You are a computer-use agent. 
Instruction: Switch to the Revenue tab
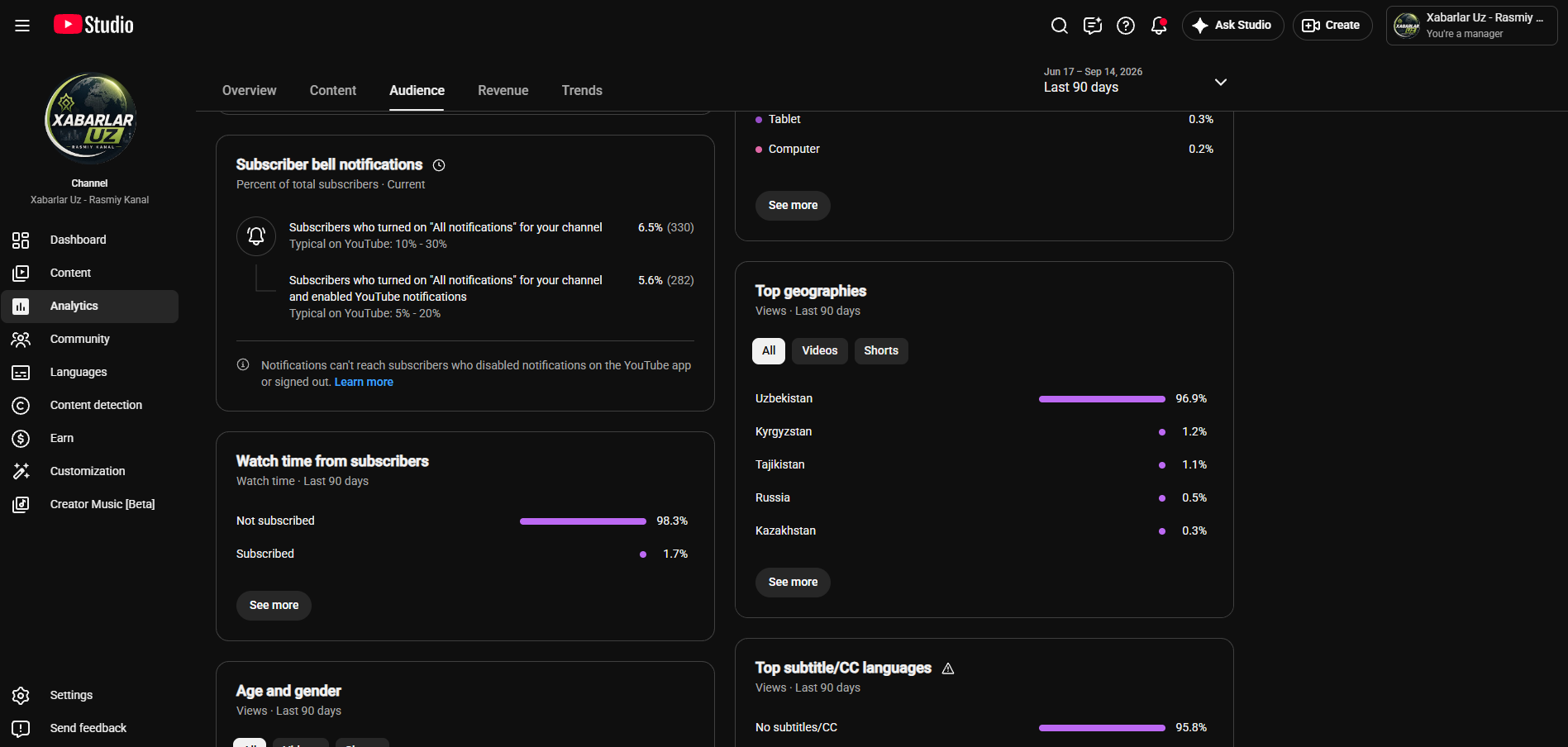pyautogui.click(x=503, y=91)
